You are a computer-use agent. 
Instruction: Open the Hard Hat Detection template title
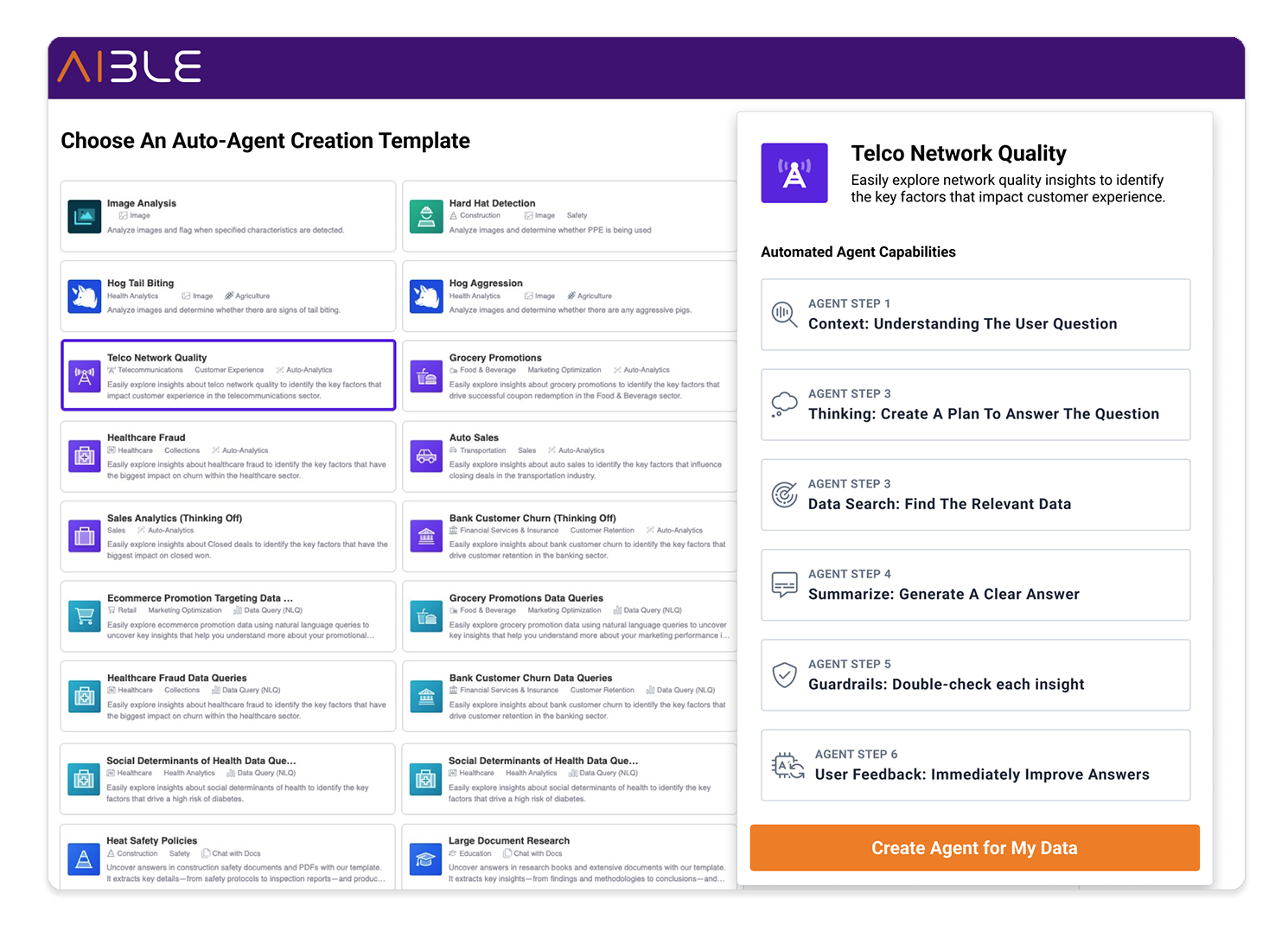point(492,203)
